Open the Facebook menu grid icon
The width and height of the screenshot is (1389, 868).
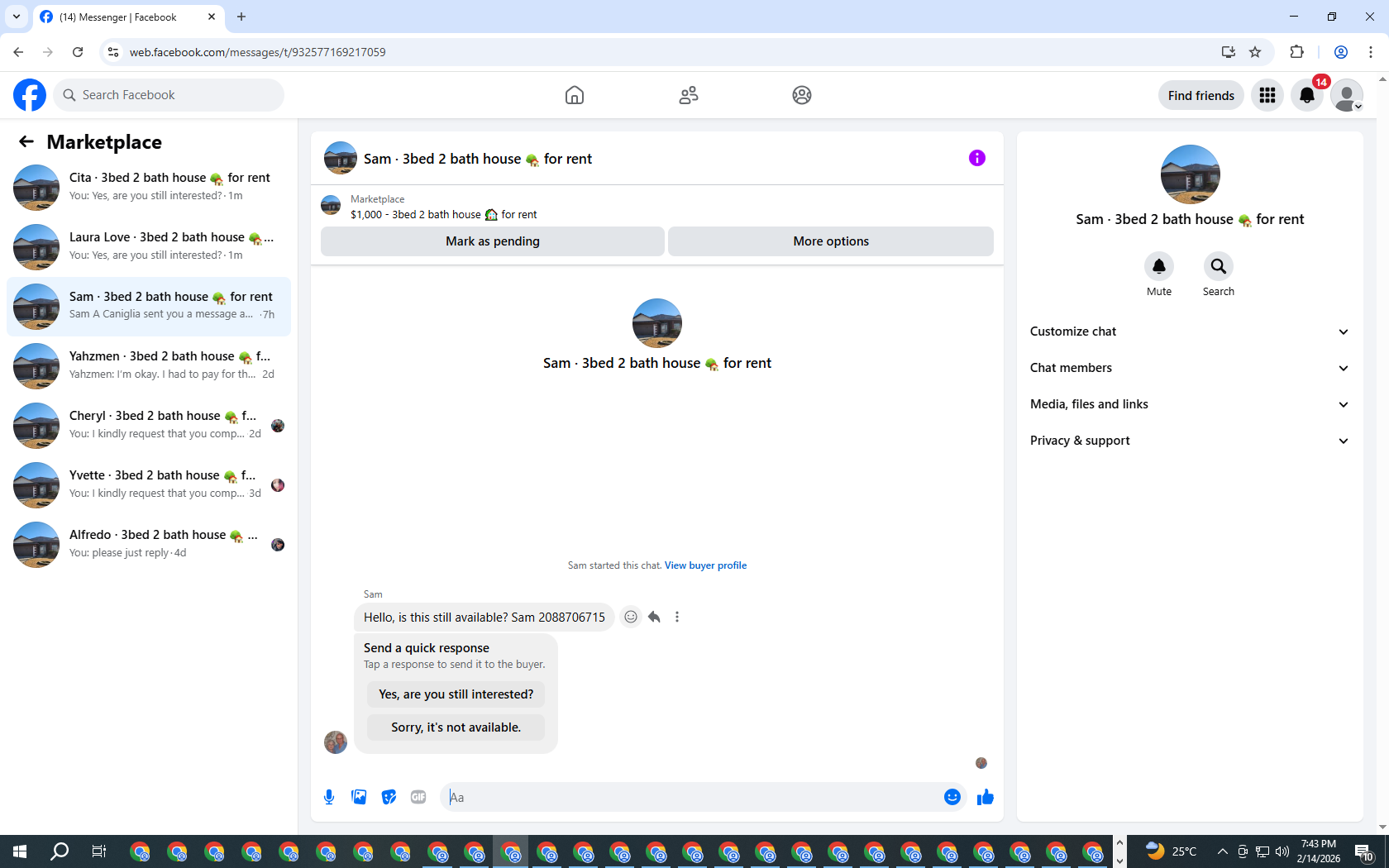tap(1267, 95)
